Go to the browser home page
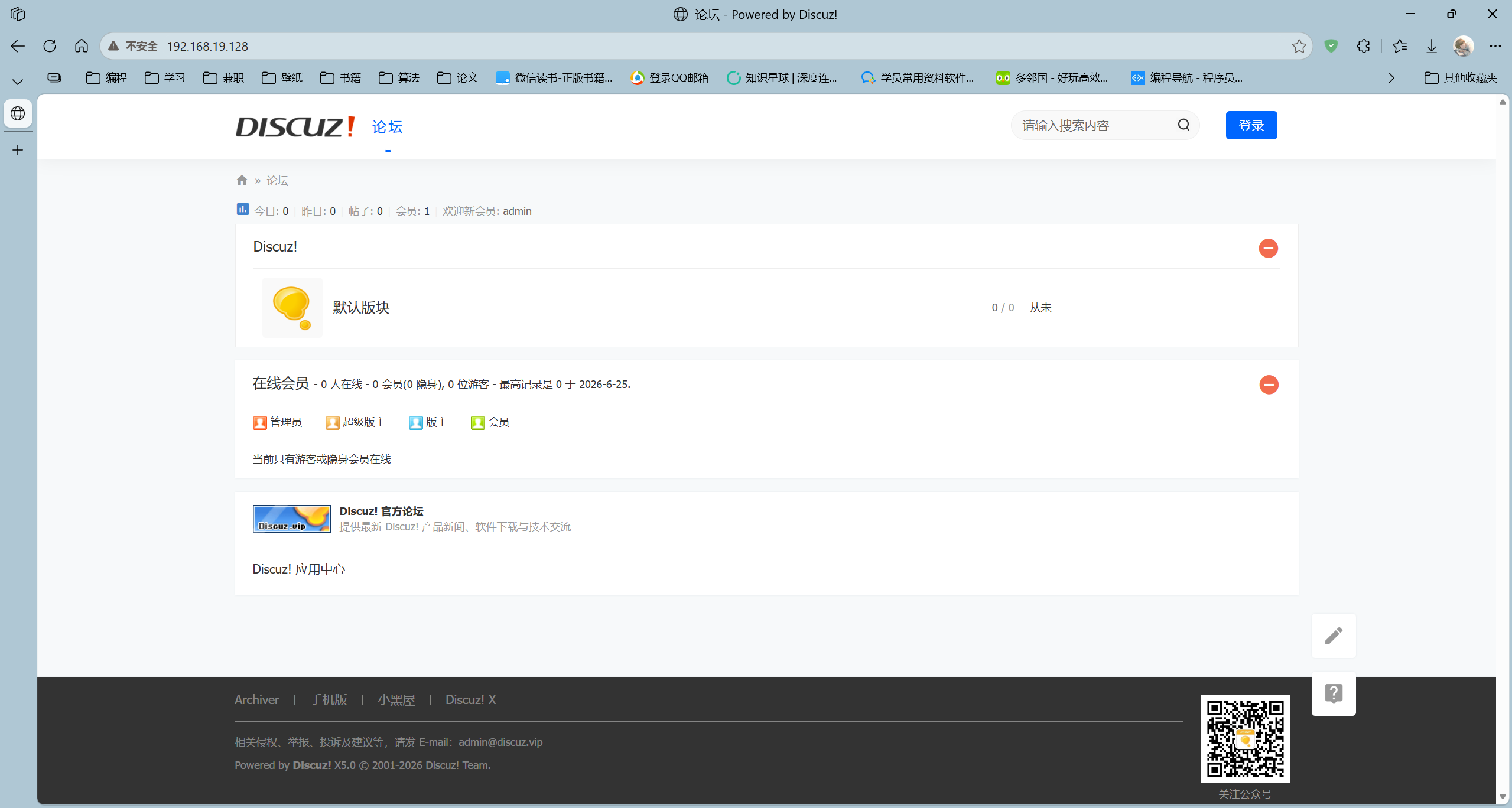The image size is (1512, 808). 82,46
